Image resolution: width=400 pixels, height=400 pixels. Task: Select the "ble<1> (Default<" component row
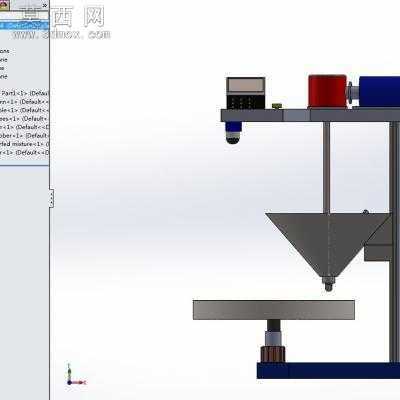tap(24, 110)
